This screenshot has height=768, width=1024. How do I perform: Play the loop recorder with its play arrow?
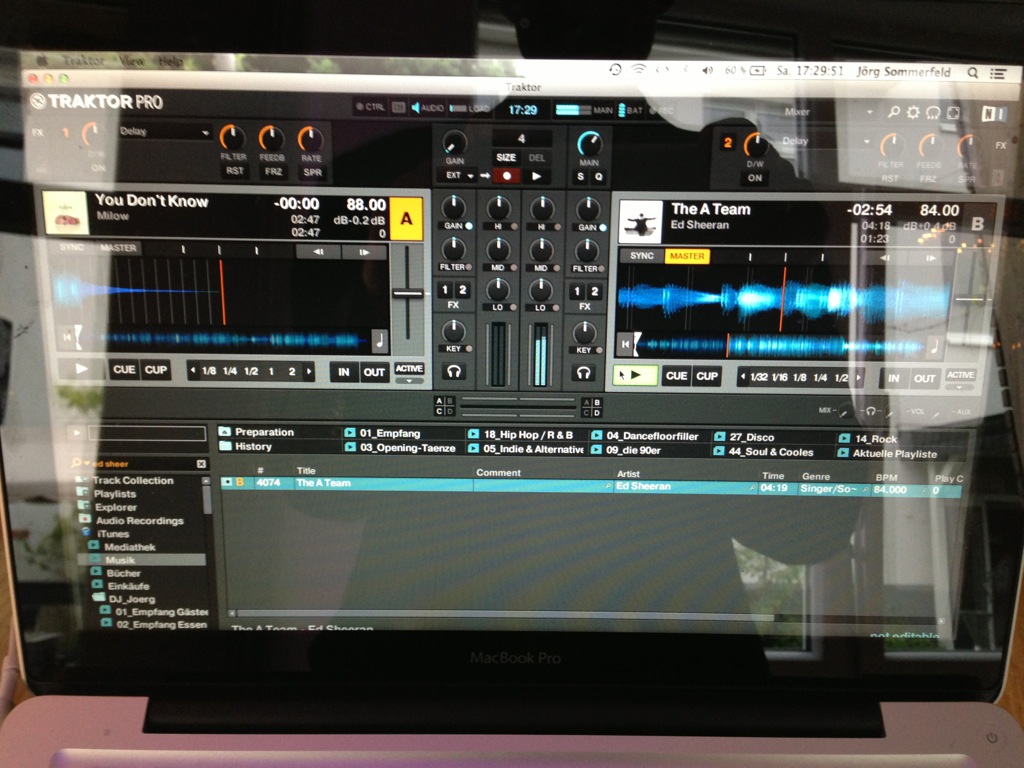[536, 176]
